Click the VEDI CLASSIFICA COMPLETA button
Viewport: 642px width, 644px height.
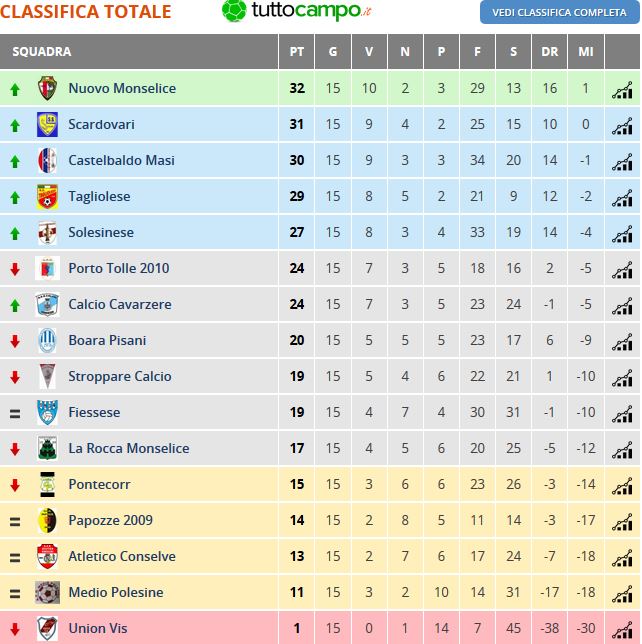click(559, 12)
